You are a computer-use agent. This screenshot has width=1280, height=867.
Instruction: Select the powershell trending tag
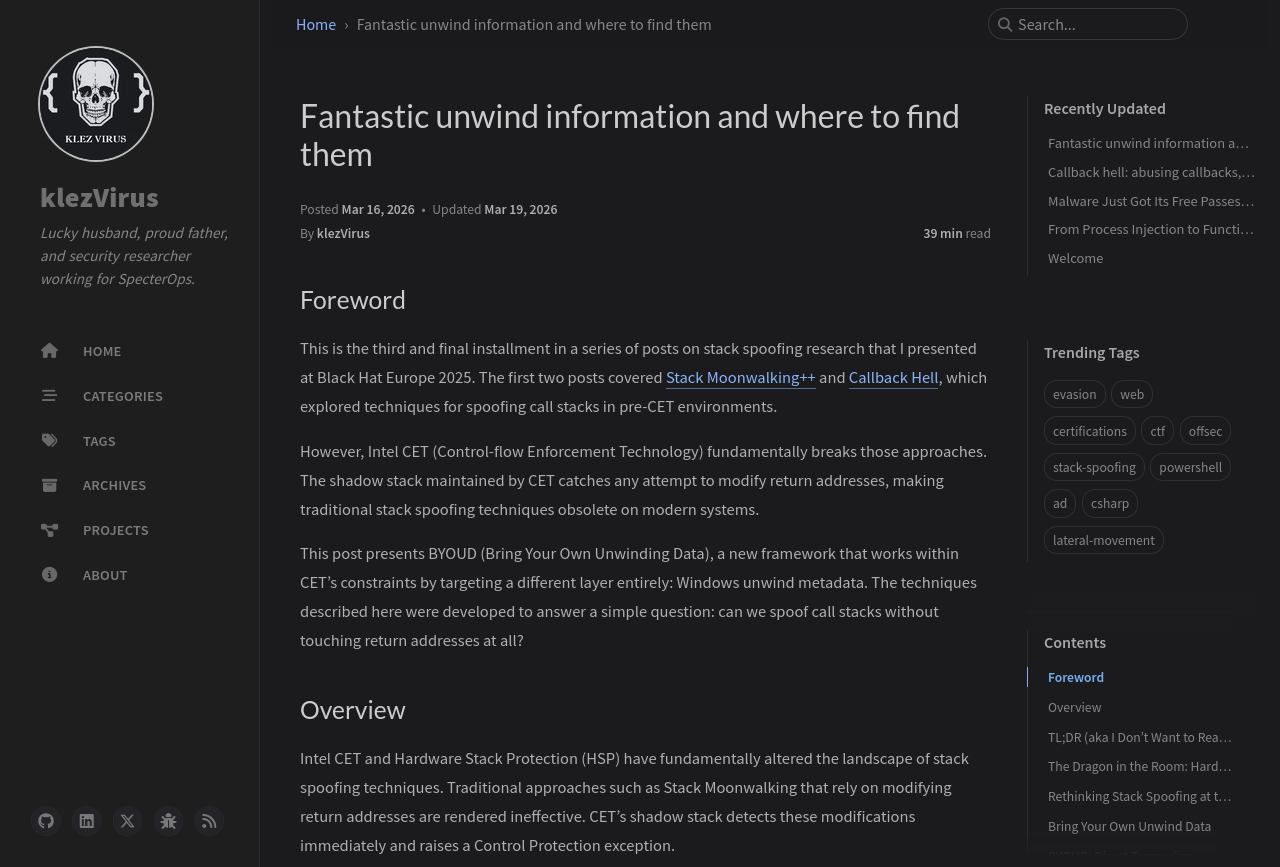(x=1190, y=467)
